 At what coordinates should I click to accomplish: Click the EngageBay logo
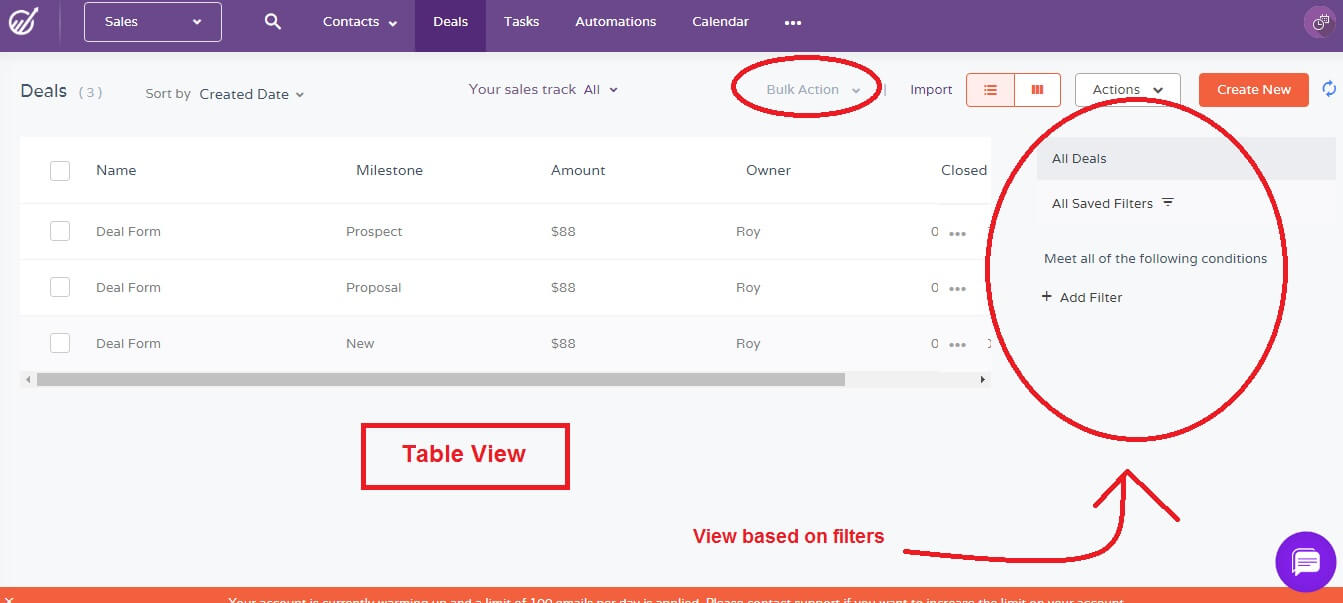pyautogui.click(x=22, y=19)
